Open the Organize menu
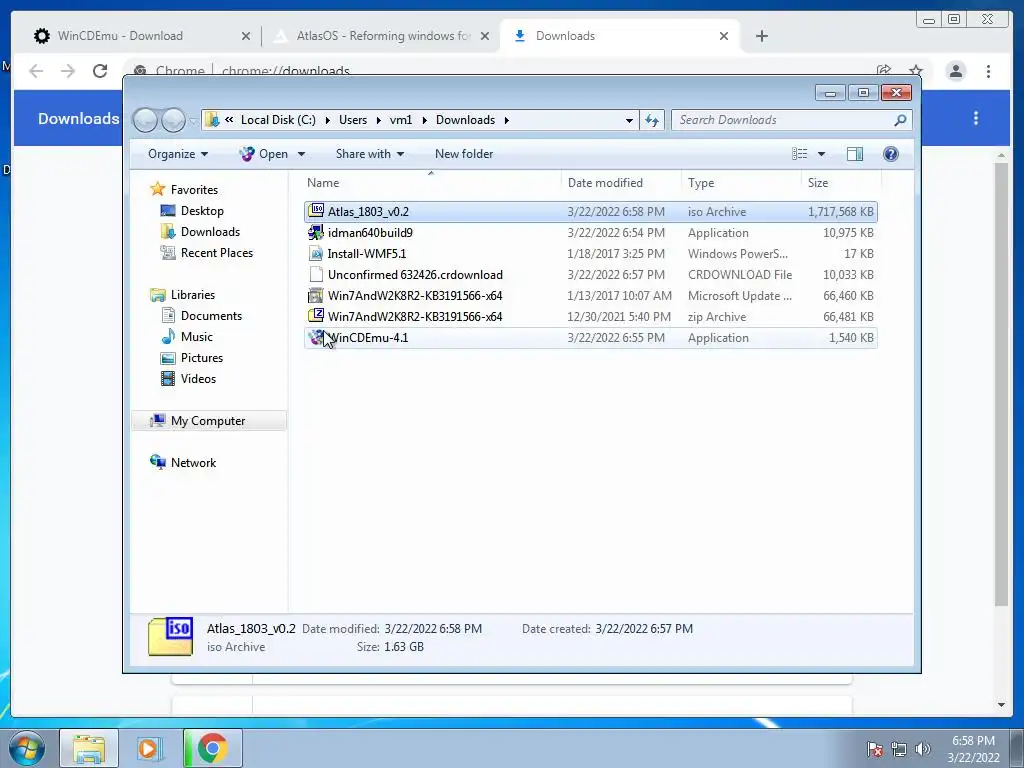The height and width of the screenshot is (768, 1024). click(x=178, y=154)
